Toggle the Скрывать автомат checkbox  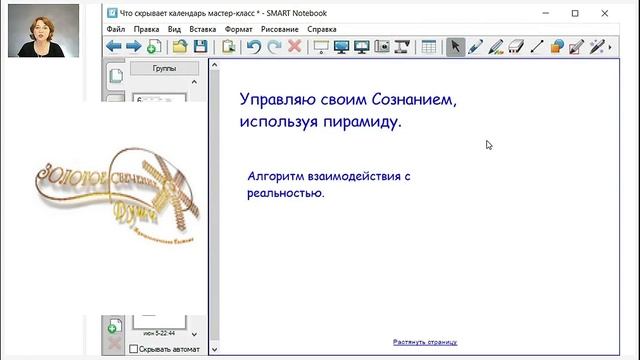[x=133, y=349]
